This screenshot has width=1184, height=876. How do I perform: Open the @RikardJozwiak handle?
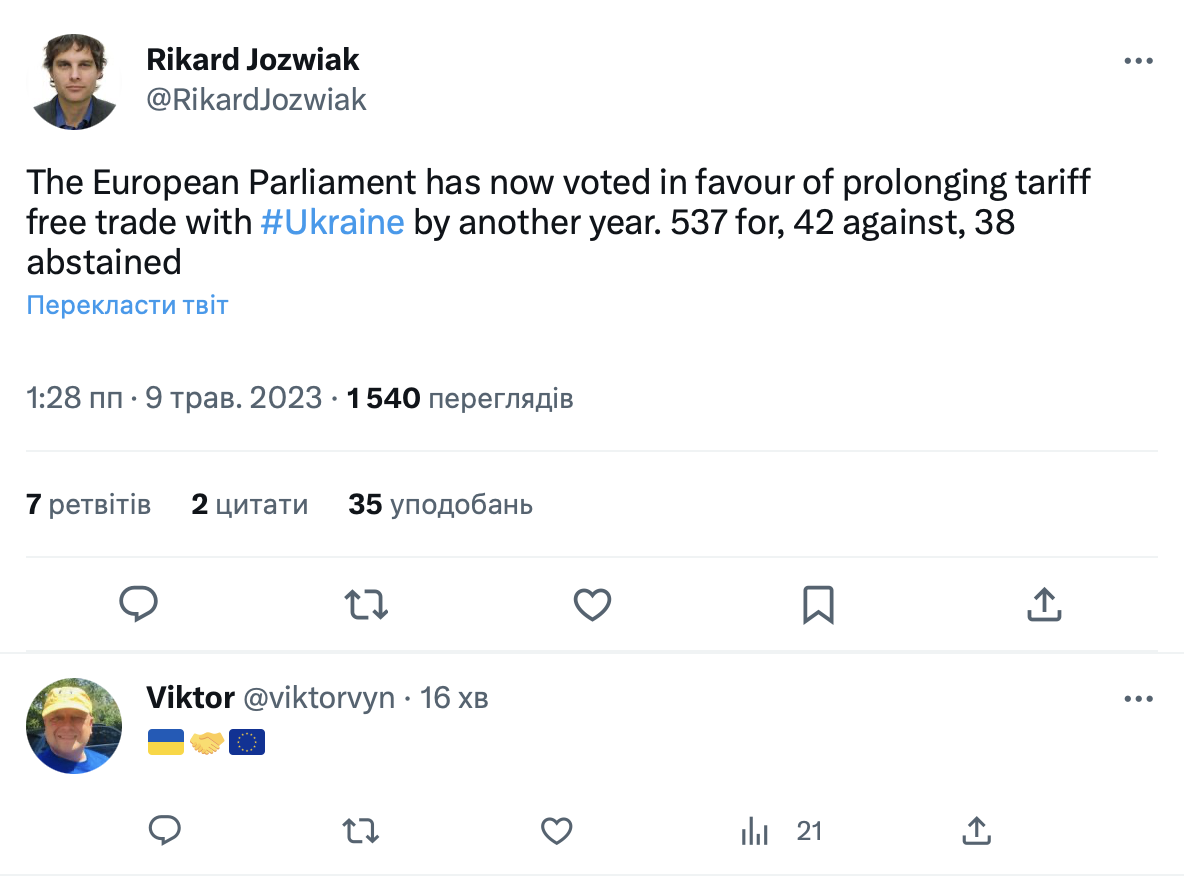pyautogui.click(x=256, y=99)
